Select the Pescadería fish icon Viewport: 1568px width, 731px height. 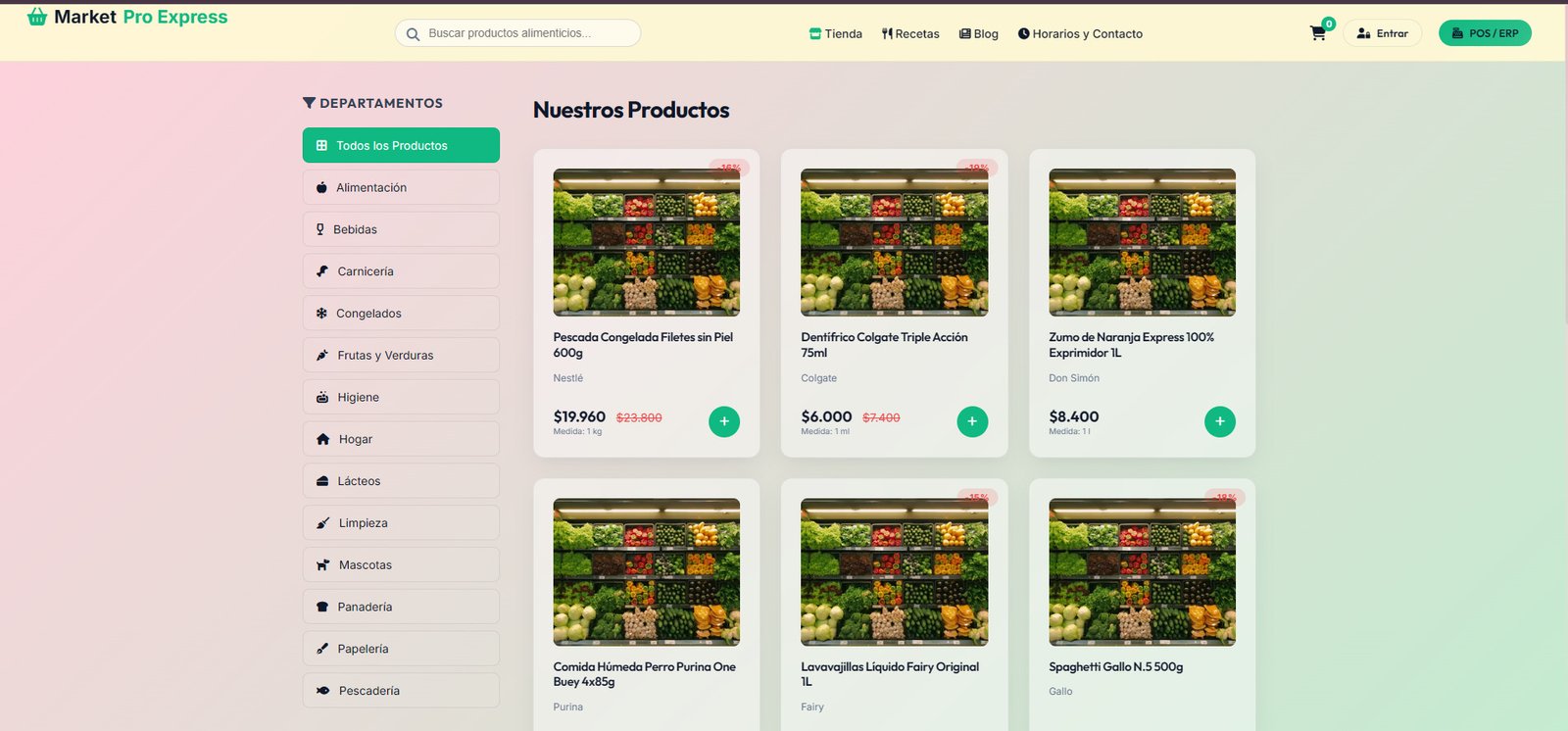point(323,691)
